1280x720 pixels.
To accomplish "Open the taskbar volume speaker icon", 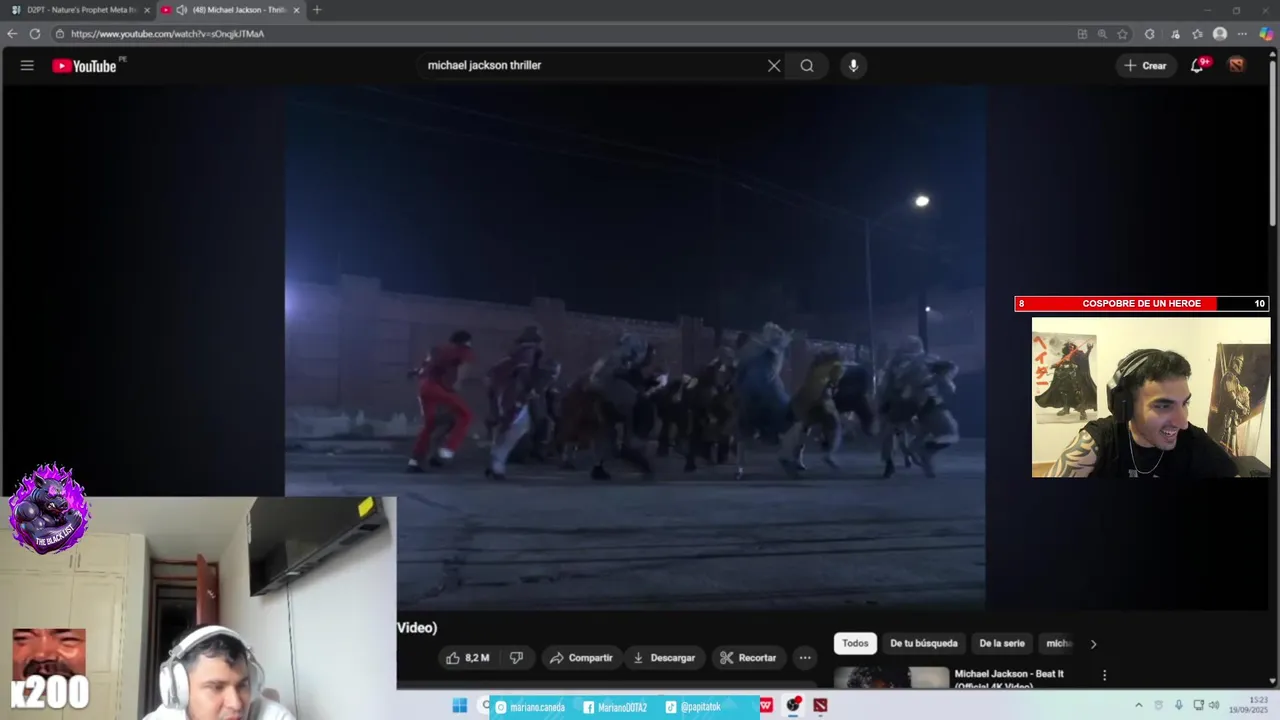I will tap(1214, 705).
